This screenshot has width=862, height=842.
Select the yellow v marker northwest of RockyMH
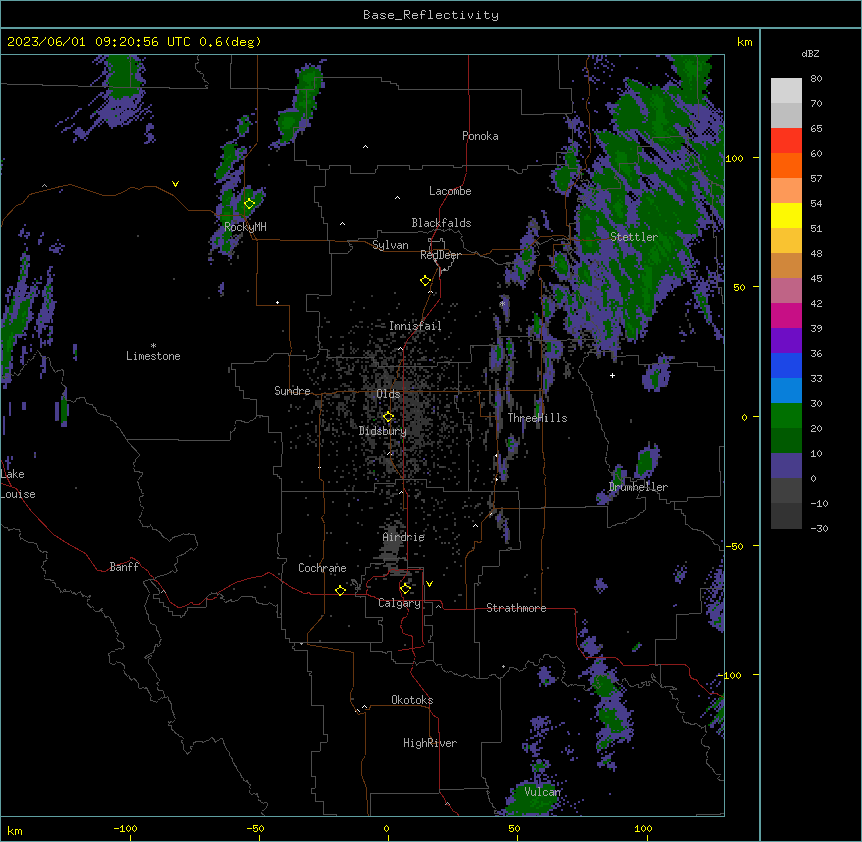[x=175, y=184]
